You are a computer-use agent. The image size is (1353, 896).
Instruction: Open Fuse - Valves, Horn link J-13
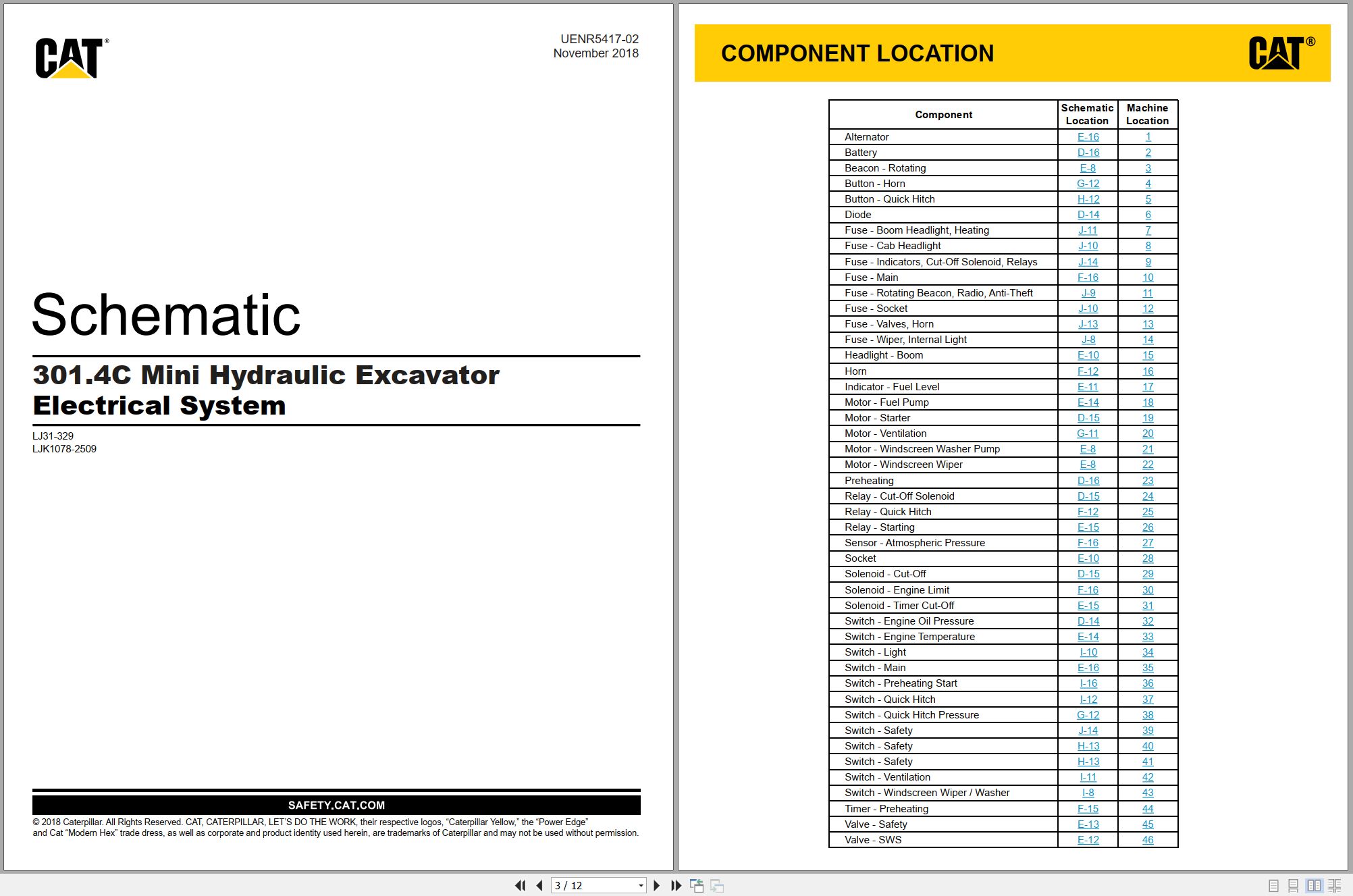(x=1088, y=324)
